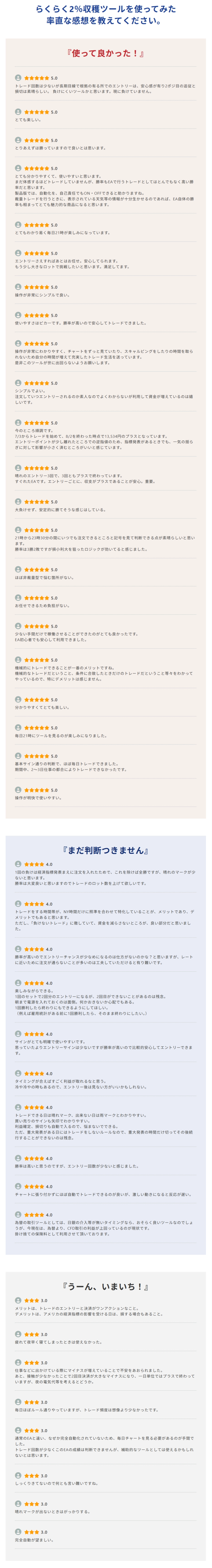
Task: Click the five stars above 「ほぼ非裁量型で悩む箇所がない。」
Action: (37, 570)
